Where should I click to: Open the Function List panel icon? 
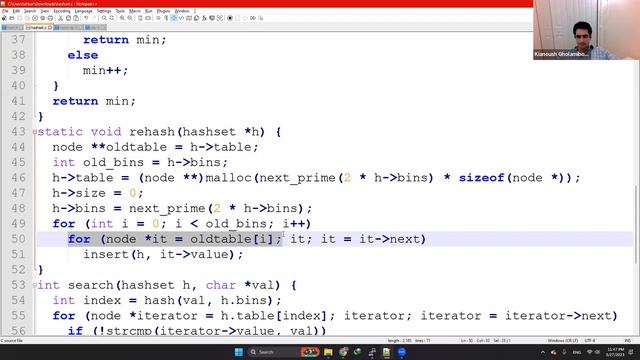tap(204, 18)
